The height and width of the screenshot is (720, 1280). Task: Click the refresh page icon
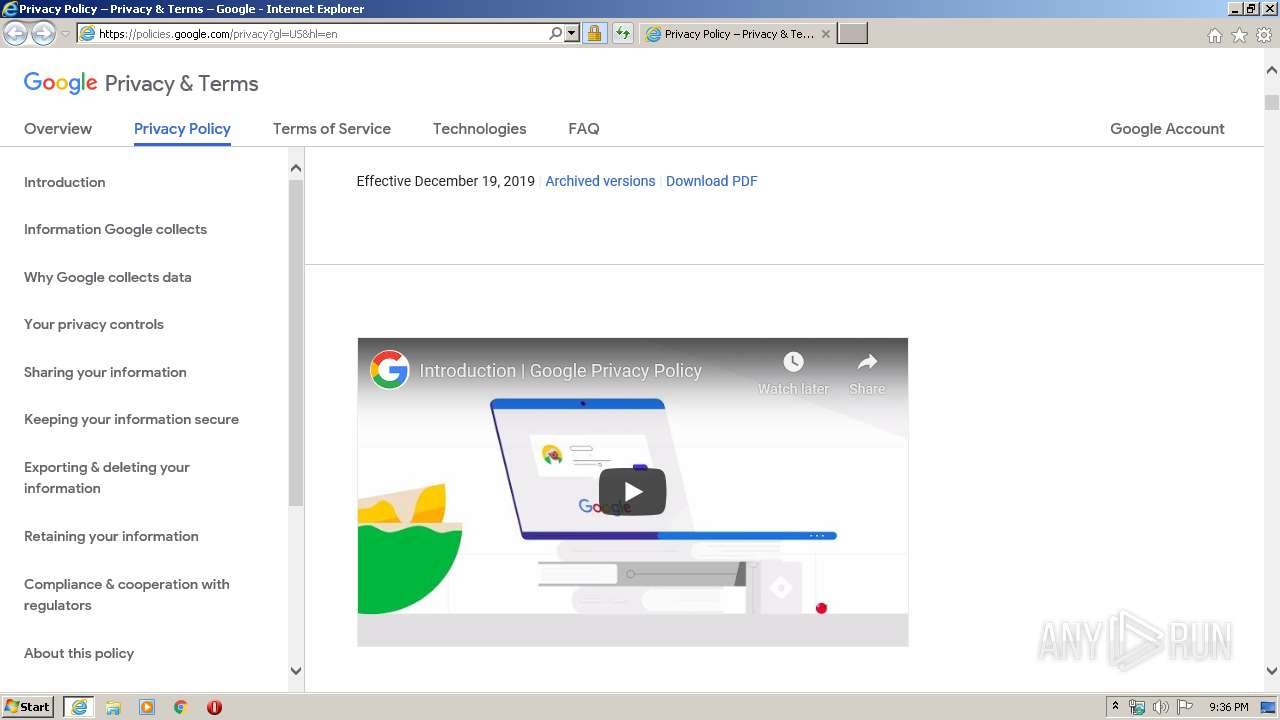(x=623, y=34)
